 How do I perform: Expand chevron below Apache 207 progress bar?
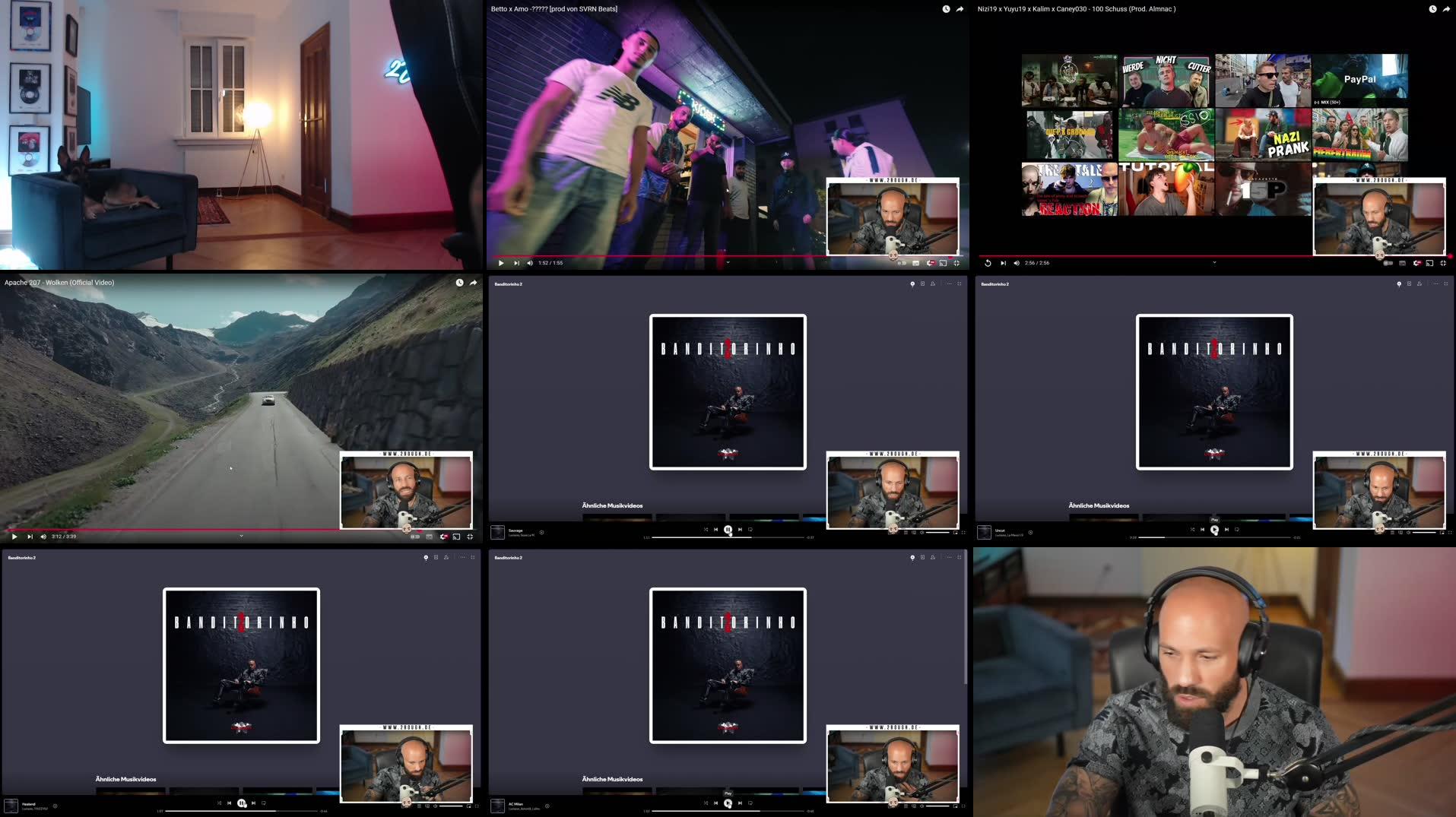241,536
